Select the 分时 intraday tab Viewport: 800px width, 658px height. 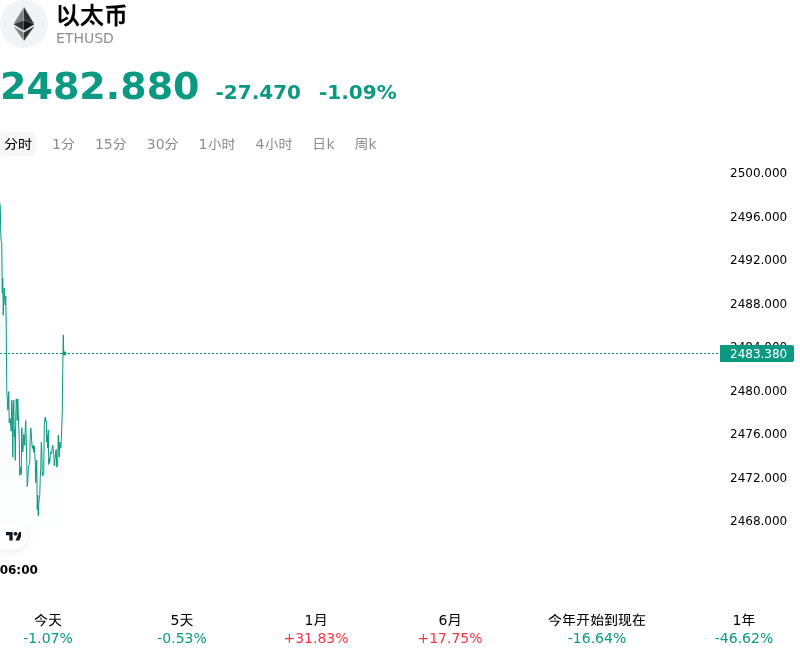coord(18,144)
